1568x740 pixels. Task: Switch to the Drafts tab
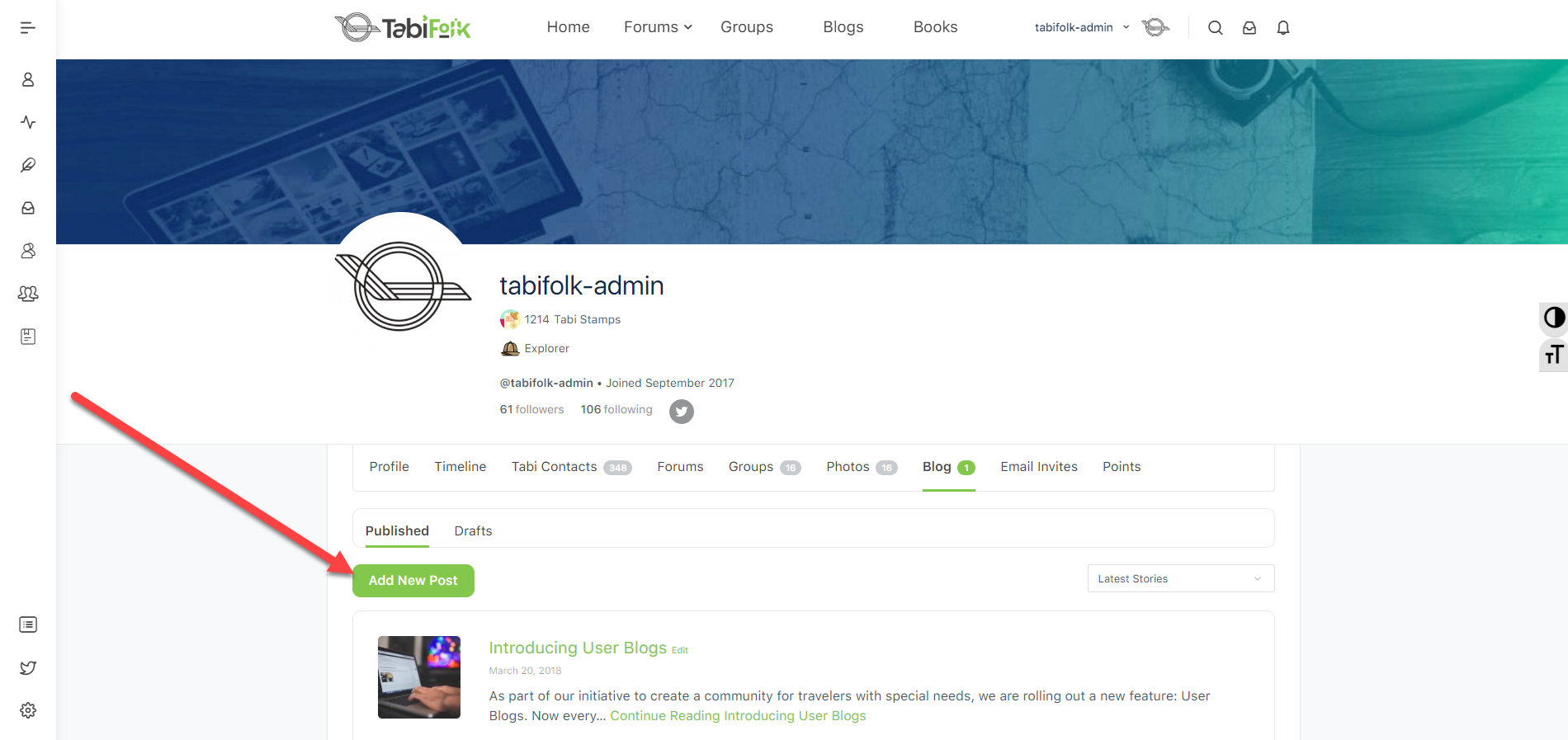coord(473,530)
